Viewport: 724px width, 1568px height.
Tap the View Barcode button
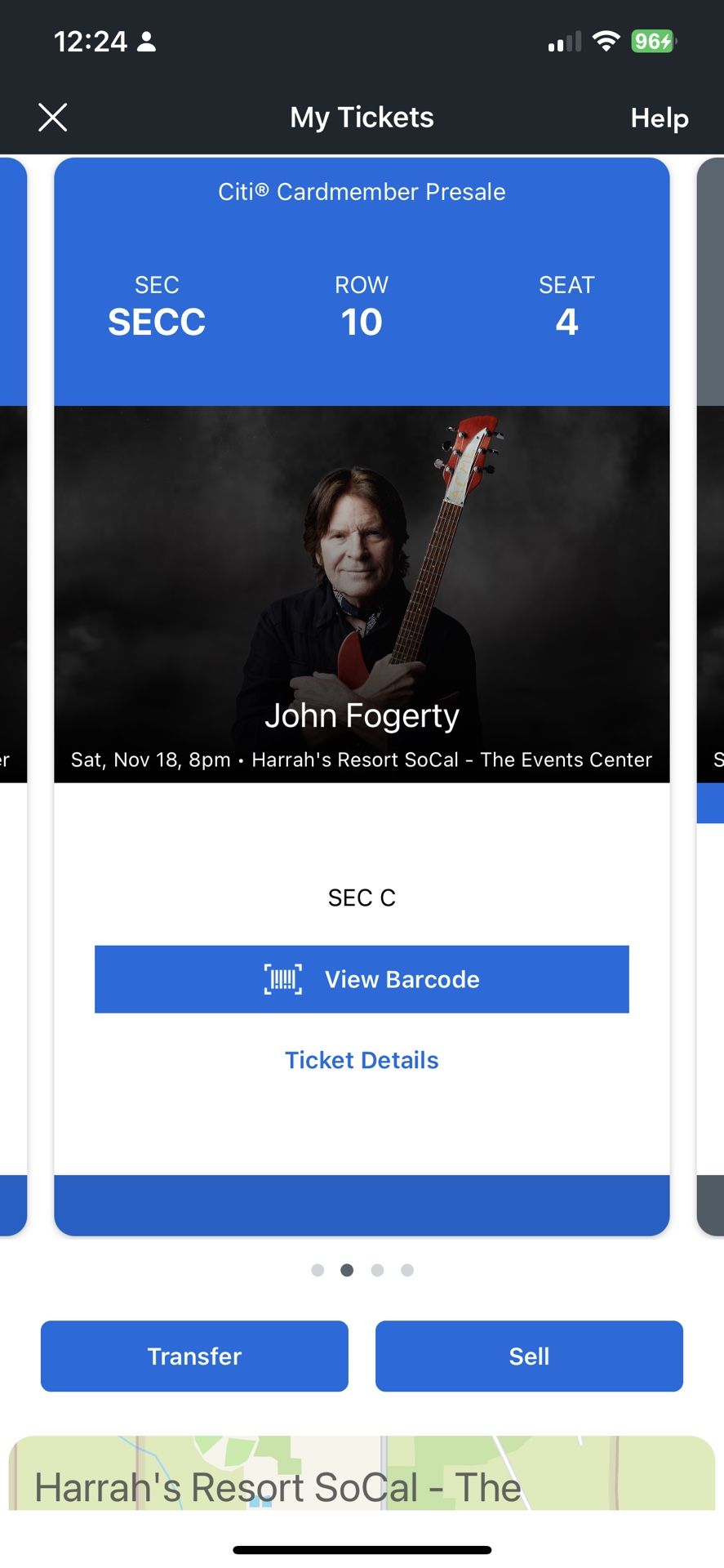(x=362, y=979)
